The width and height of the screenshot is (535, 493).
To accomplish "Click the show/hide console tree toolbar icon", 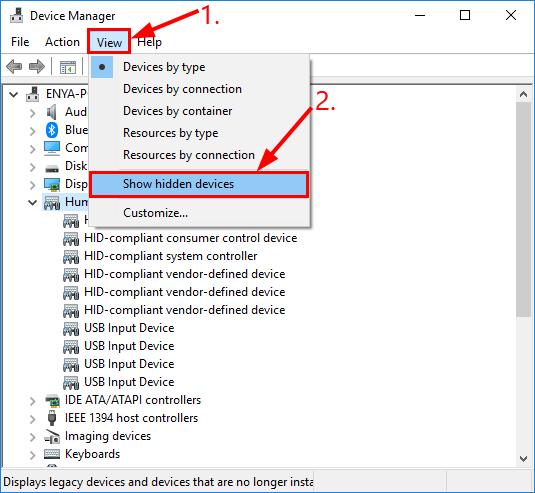I will pos(68,67).
